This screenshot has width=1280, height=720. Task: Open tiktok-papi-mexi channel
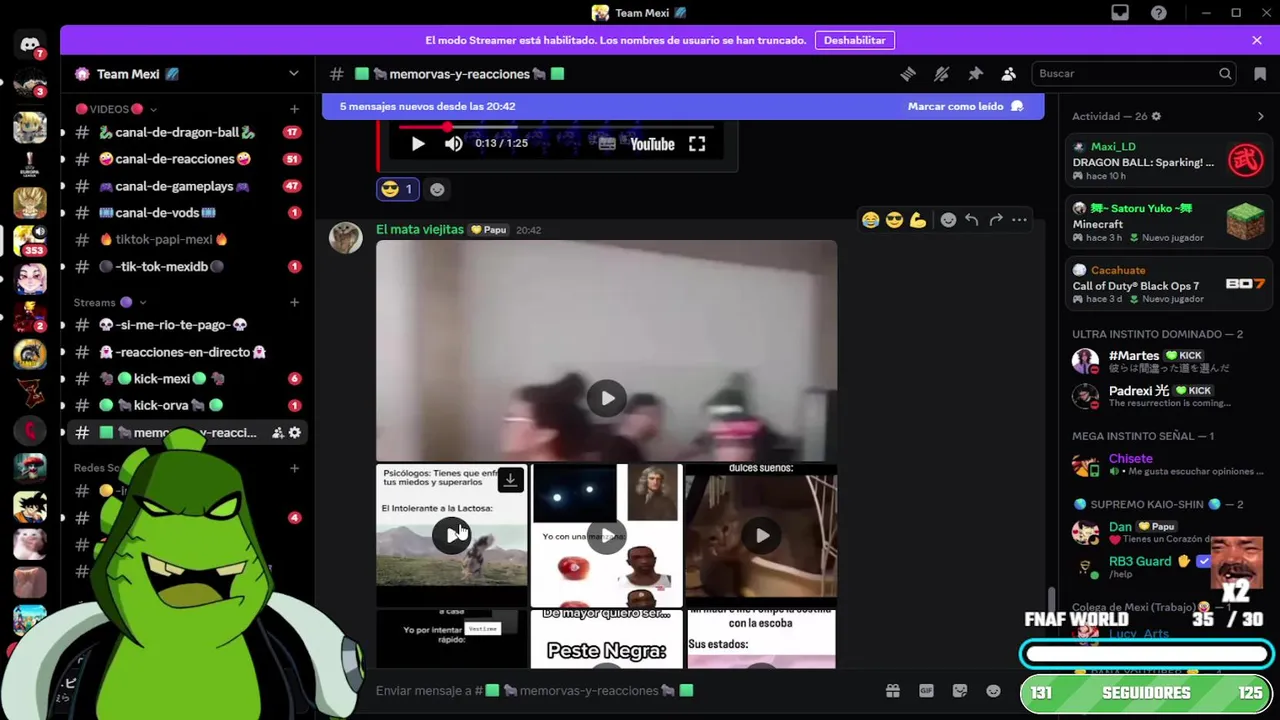click(x=184, y=240)
